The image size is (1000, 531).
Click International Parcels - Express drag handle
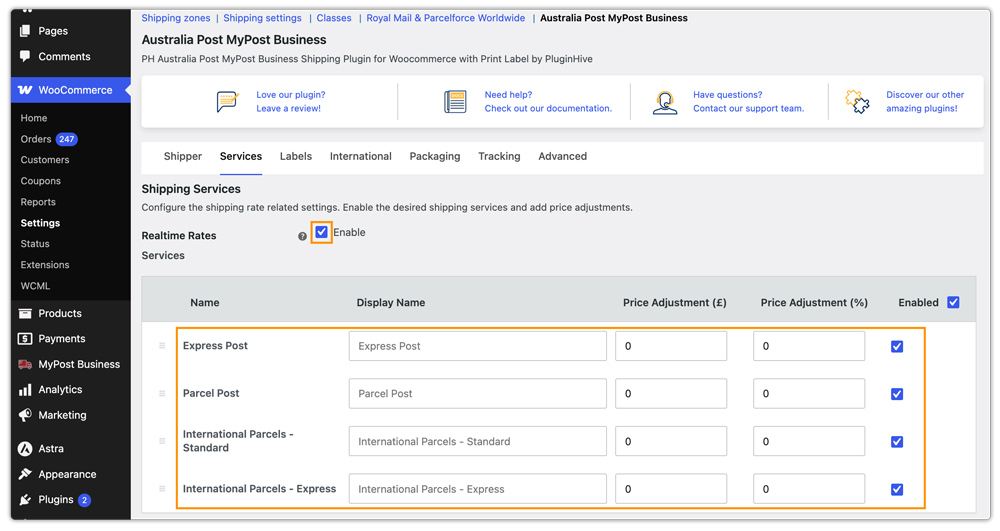coord(162,489)
